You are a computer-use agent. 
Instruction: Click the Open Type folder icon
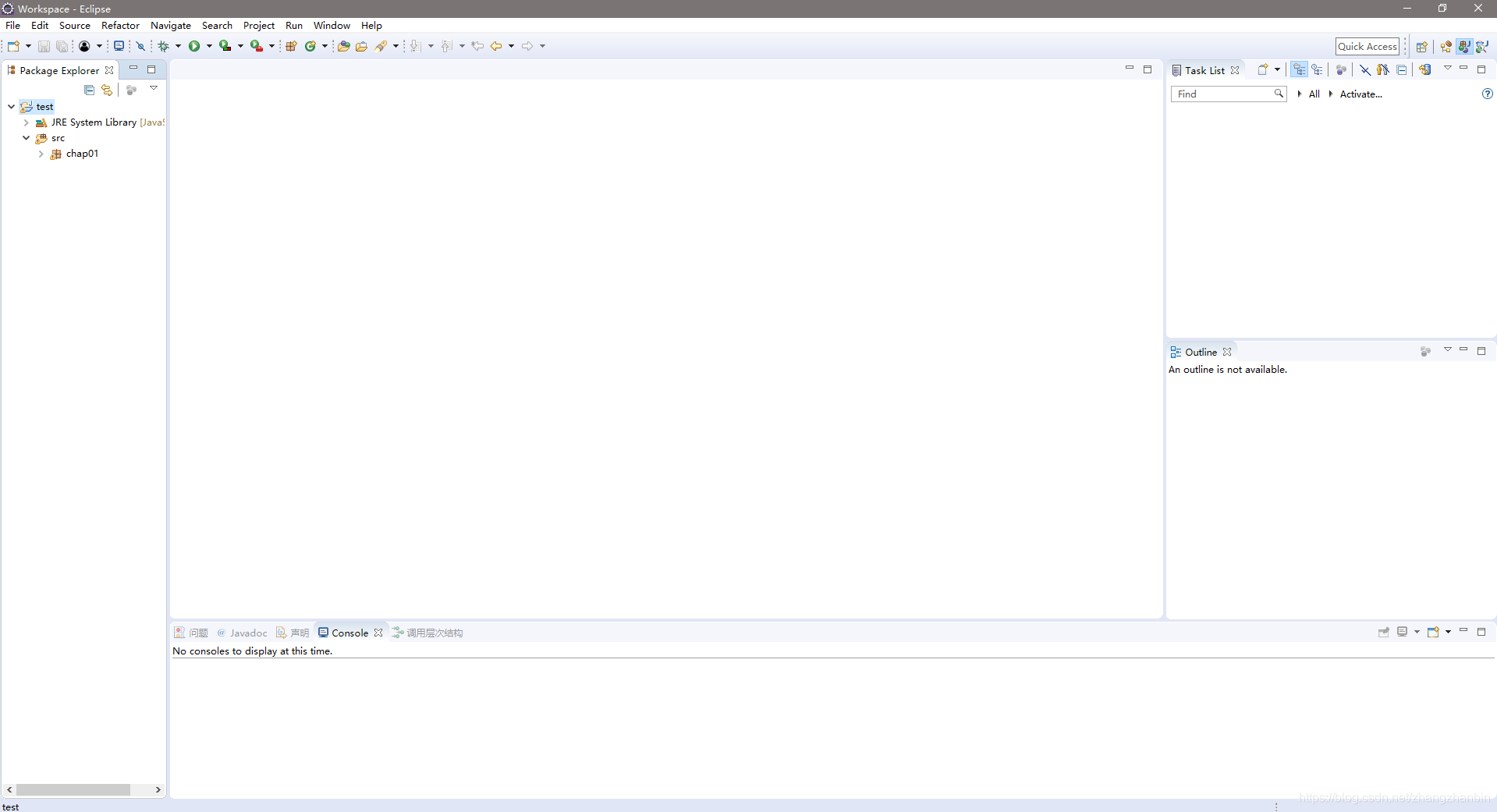click(343, 46)
